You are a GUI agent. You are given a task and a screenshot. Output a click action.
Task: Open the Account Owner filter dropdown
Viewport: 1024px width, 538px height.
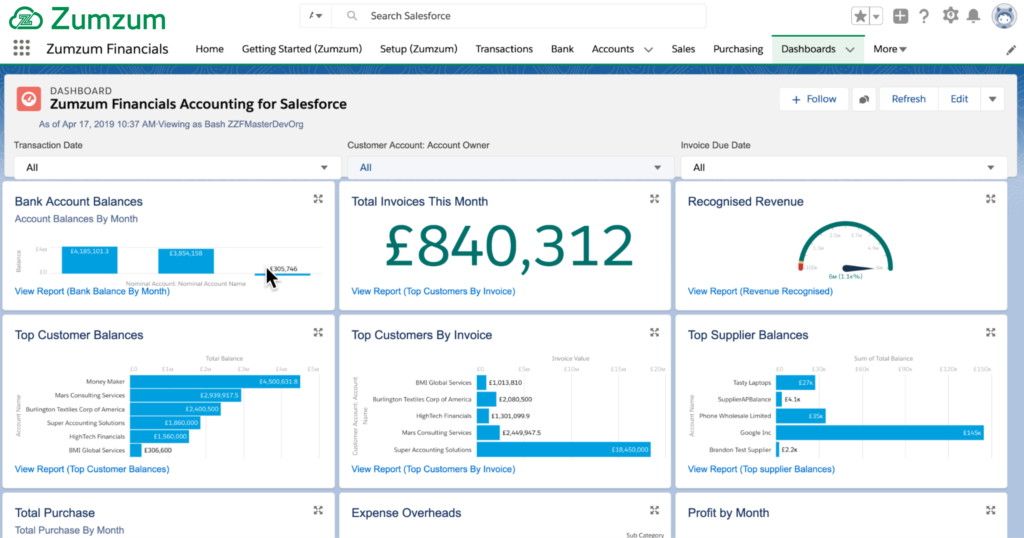click(511, 167)
